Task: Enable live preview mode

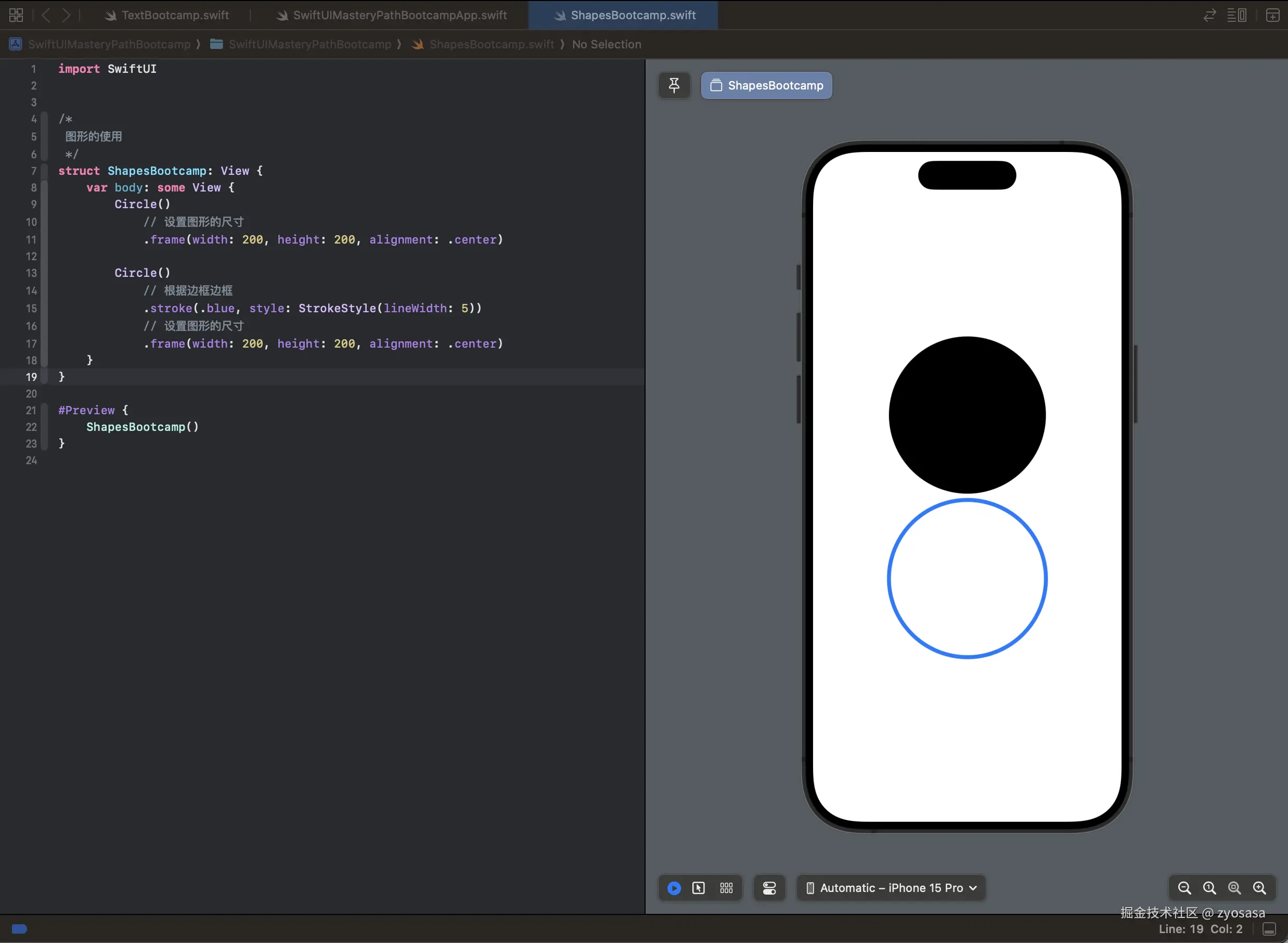Action: tap(674, 888)
